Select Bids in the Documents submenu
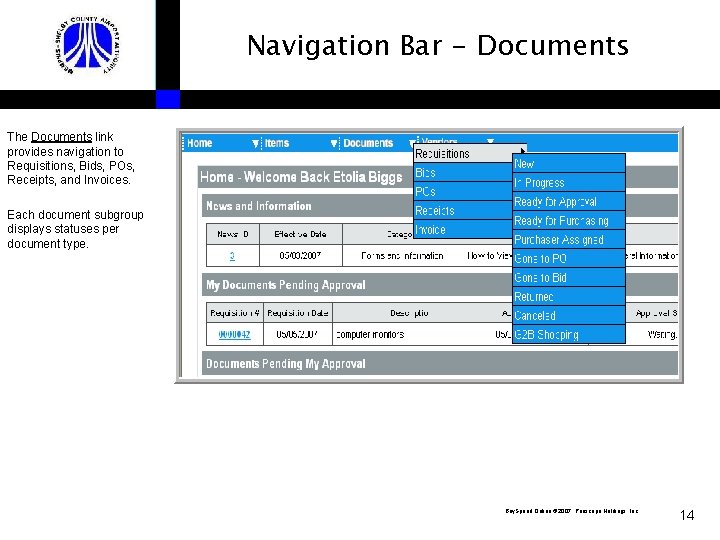This screenshot has height=540, width=720. pyautogui.click(x=463, y=173)
